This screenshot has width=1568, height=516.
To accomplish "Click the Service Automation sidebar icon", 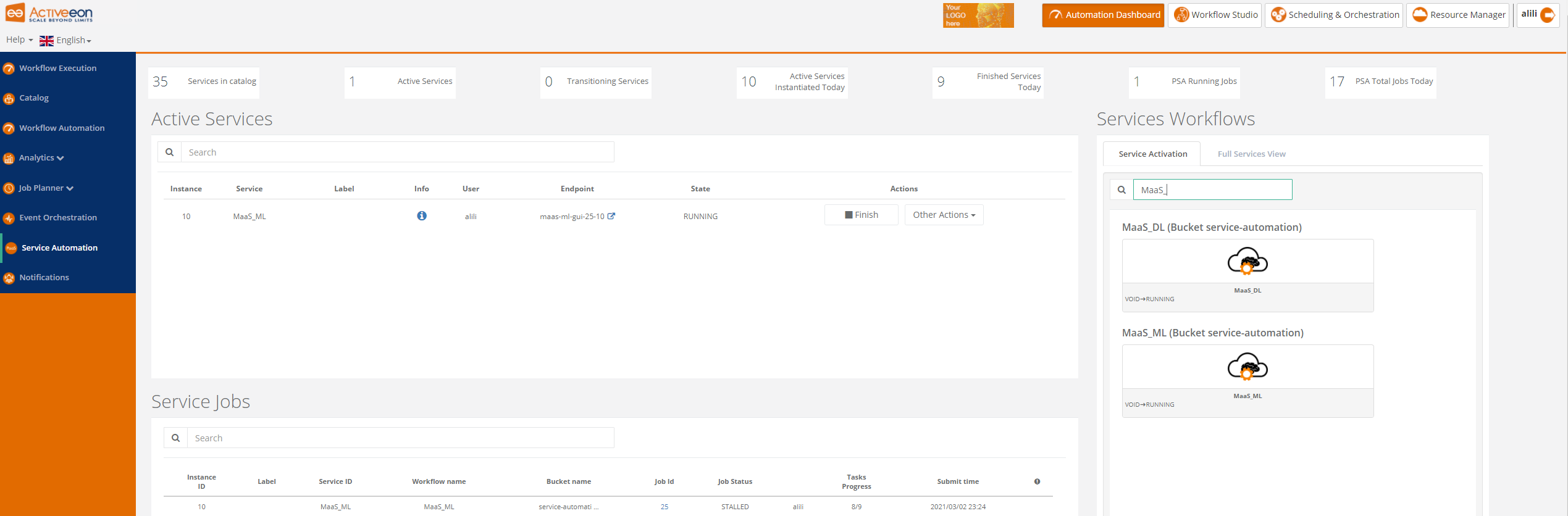I will pos(11,248).
